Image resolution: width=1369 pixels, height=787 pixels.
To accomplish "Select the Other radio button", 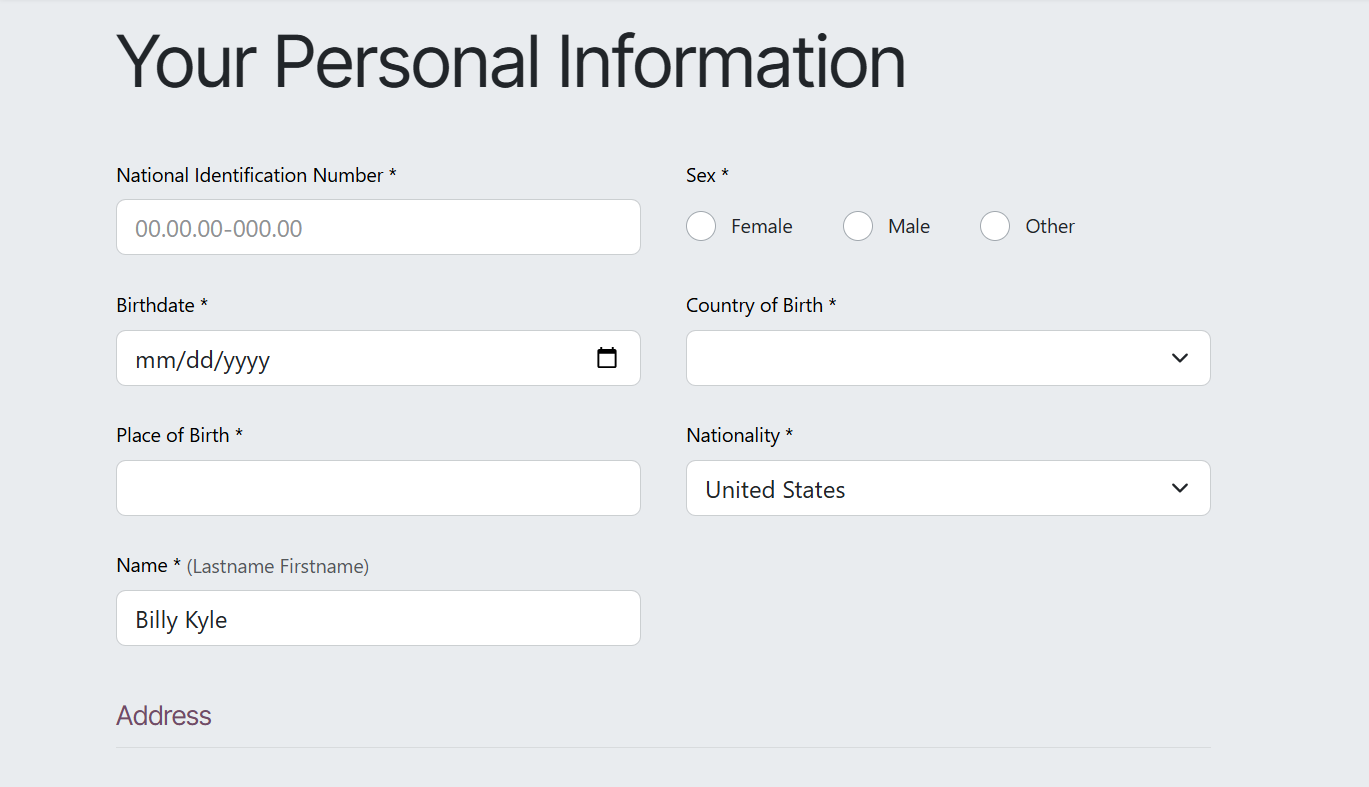I will pos(995,227).
